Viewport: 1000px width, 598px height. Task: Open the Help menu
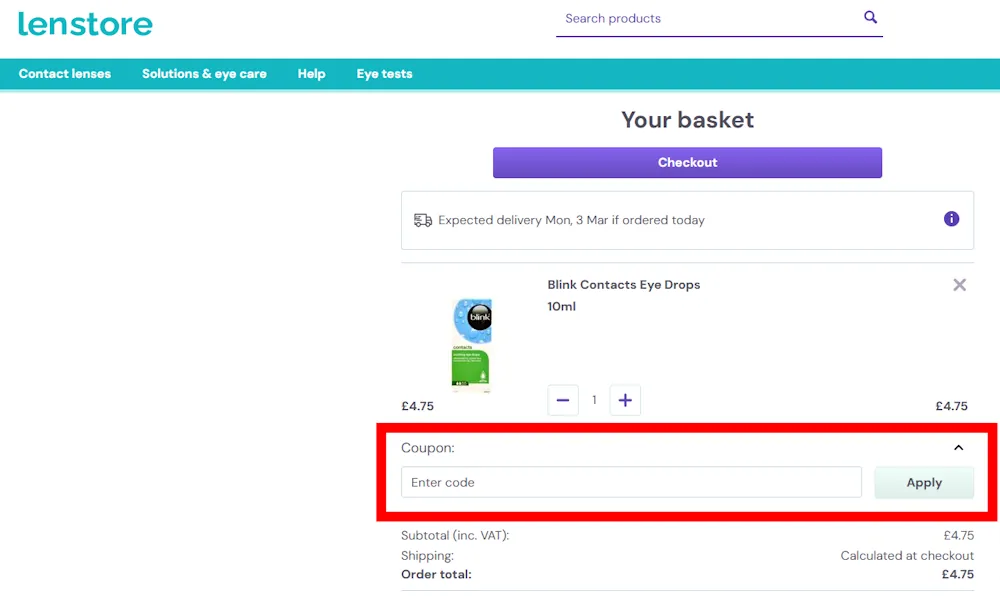pos(311,74)
